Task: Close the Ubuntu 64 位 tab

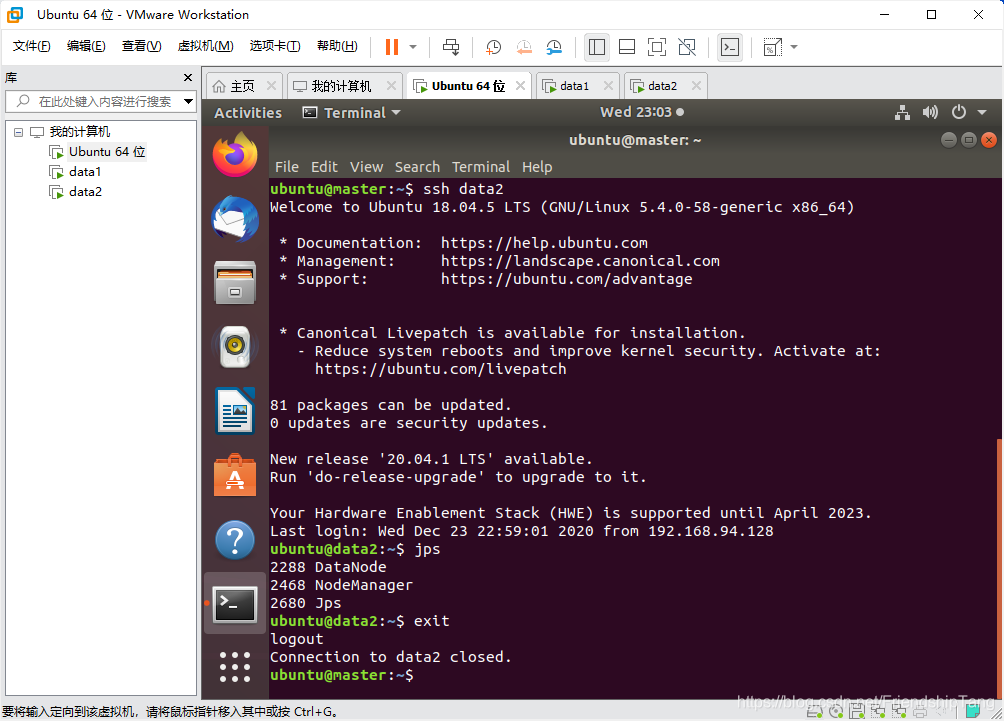Action: 521,85
